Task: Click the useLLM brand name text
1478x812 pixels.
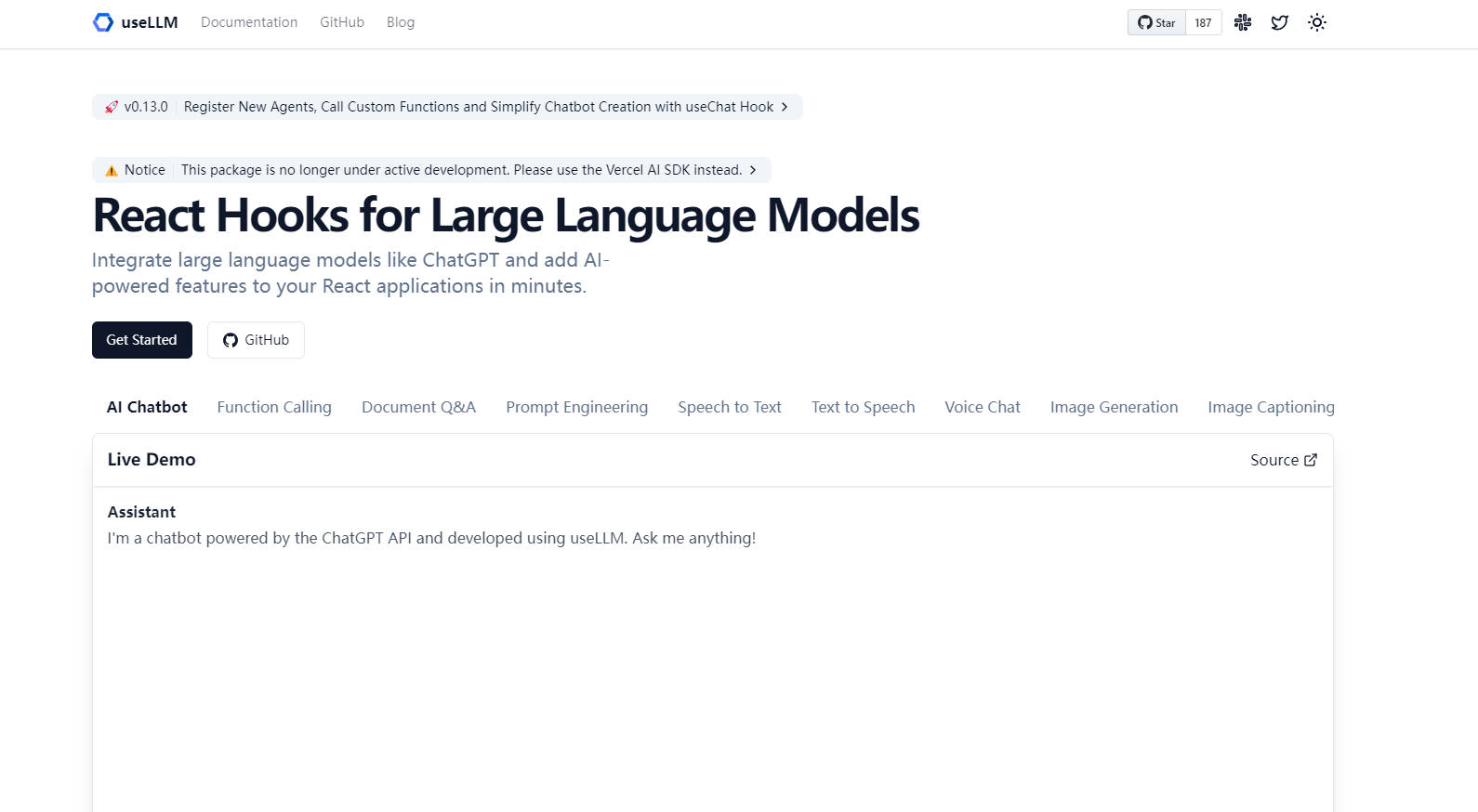Action: point(150,22)
